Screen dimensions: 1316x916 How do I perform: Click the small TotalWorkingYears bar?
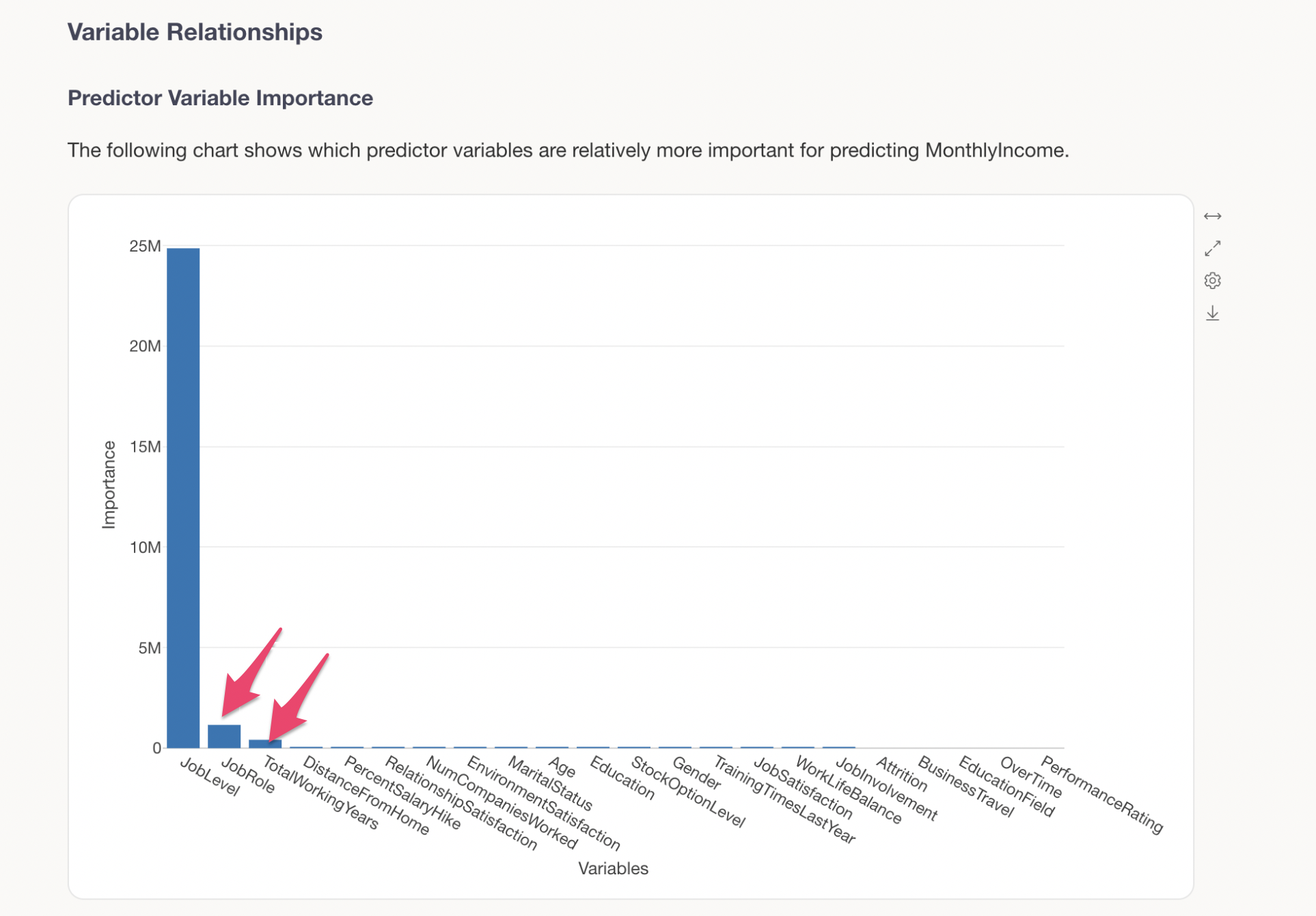coord(265,744)
